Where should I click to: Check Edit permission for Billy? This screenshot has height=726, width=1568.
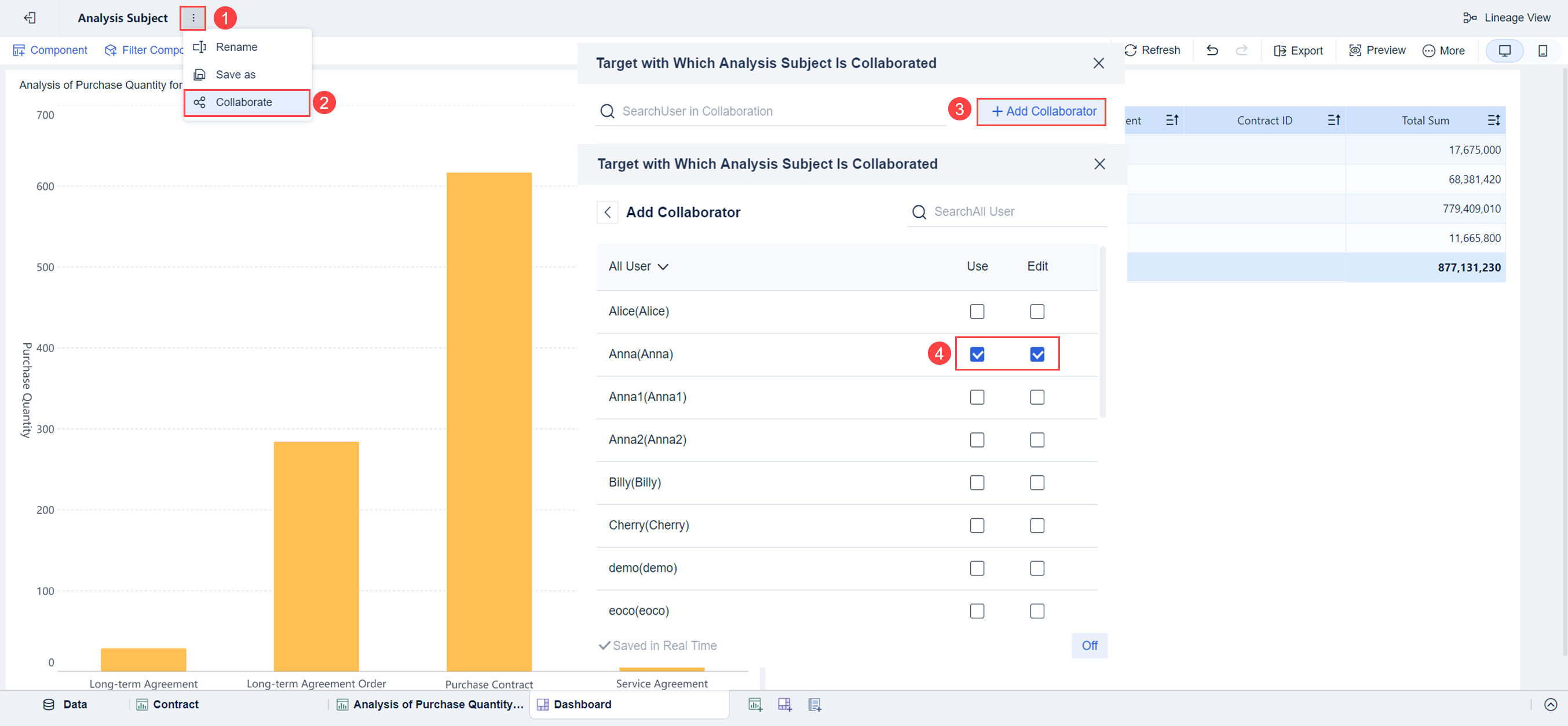pos(1037,482)
